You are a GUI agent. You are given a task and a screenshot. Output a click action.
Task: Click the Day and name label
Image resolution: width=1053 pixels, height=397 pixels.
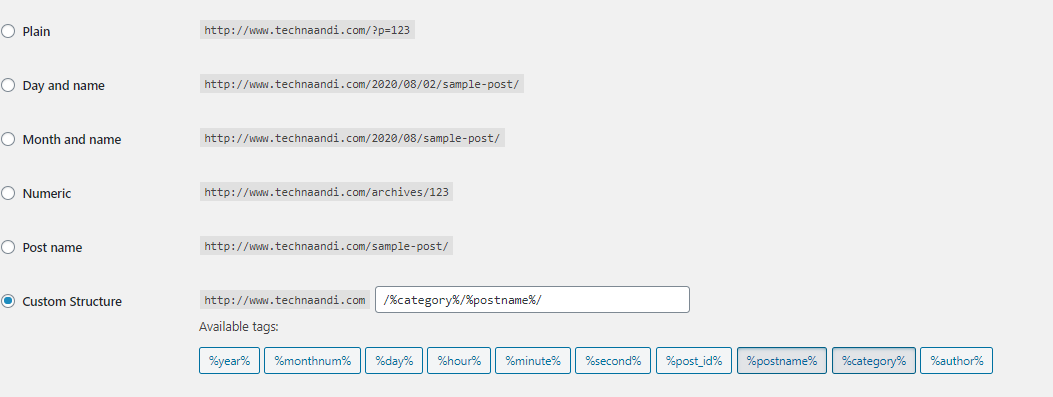(64, 86)
